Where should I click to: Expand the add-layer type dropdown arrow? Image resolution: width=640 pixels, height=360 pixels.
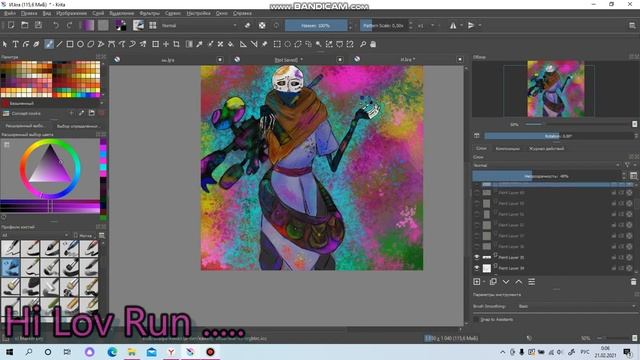coord(484,282)
